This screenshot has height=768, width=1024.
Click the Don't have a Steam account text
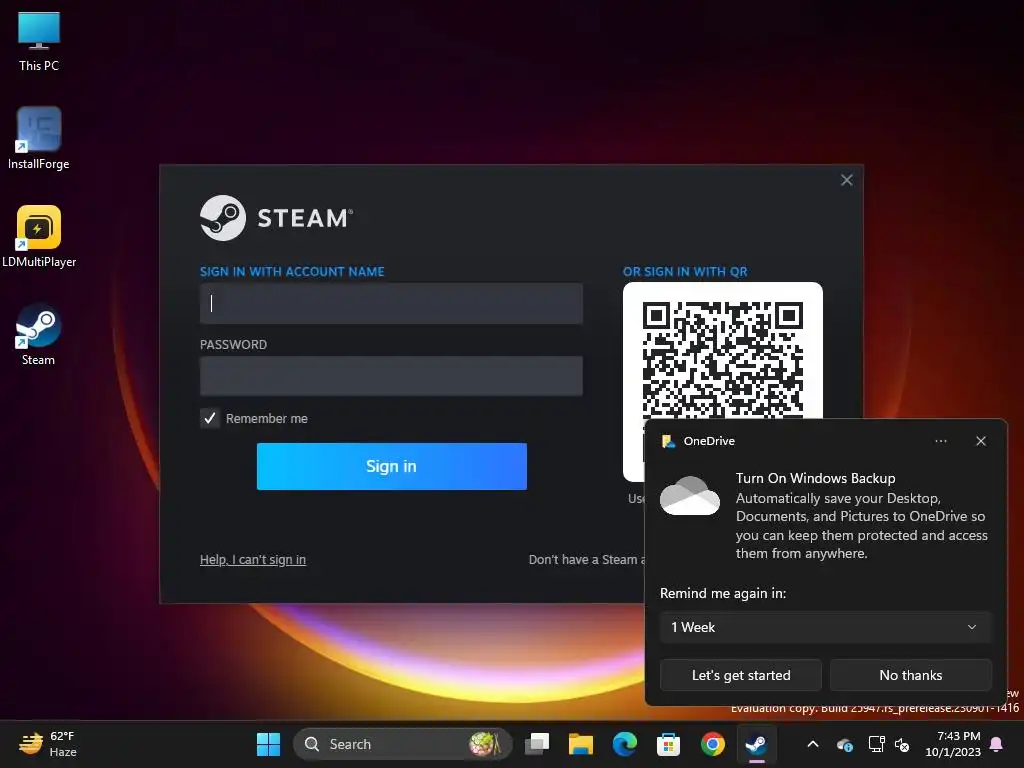587,560
